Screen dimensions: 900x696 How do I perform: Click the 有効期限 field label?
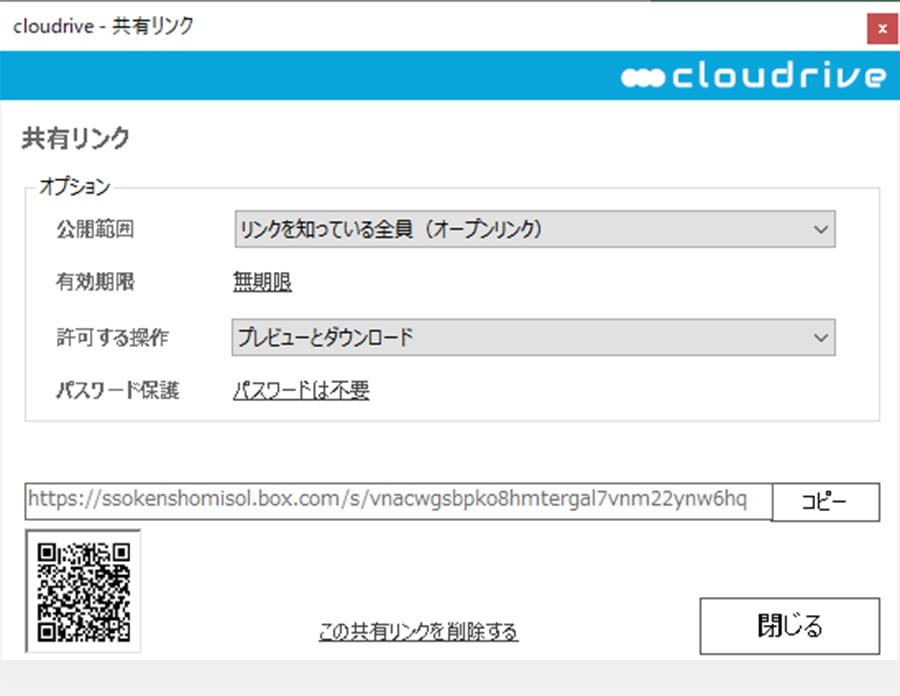(x=95, y=282)
